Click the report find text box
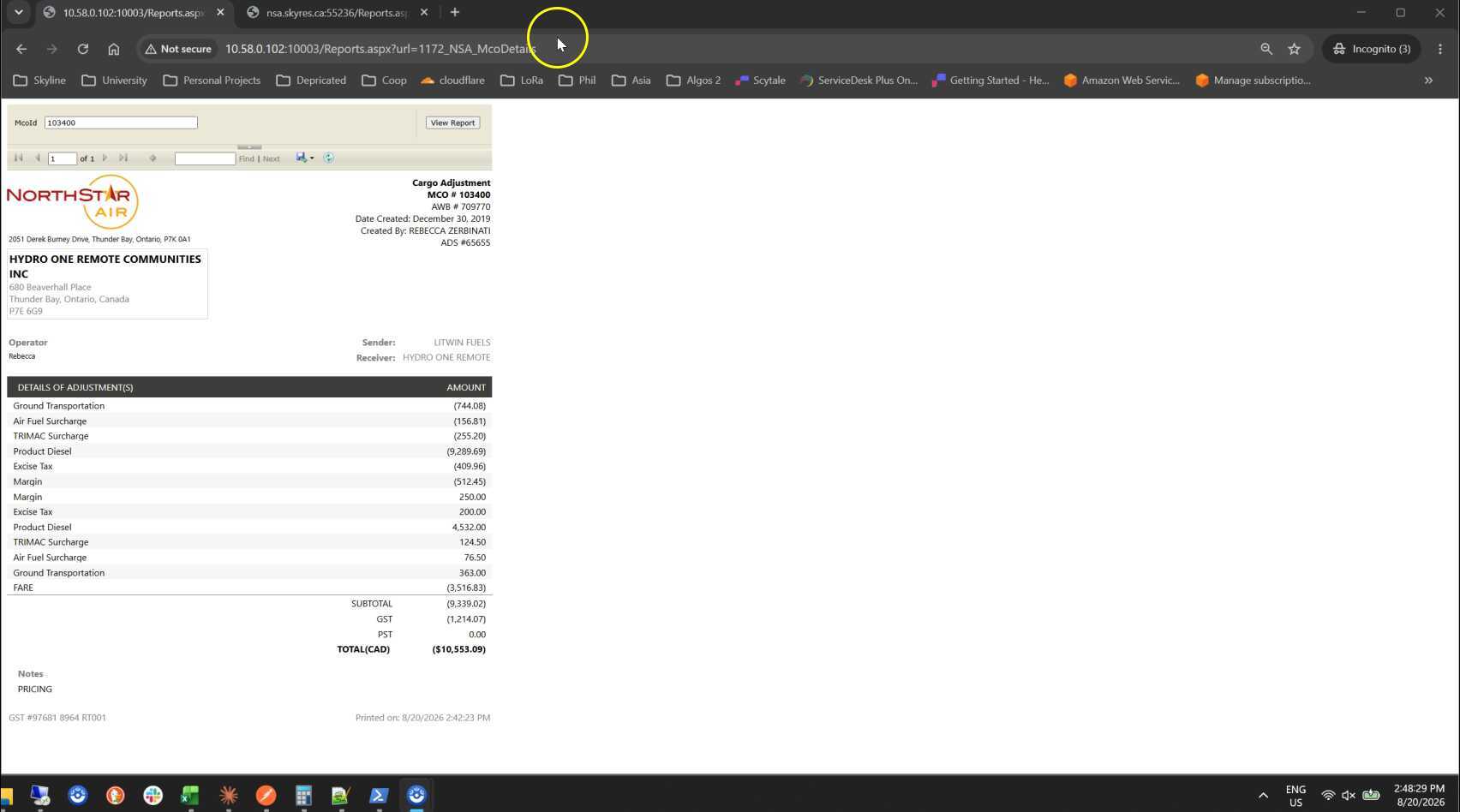This screenshot has width=1460, height=812. [205, 158]
